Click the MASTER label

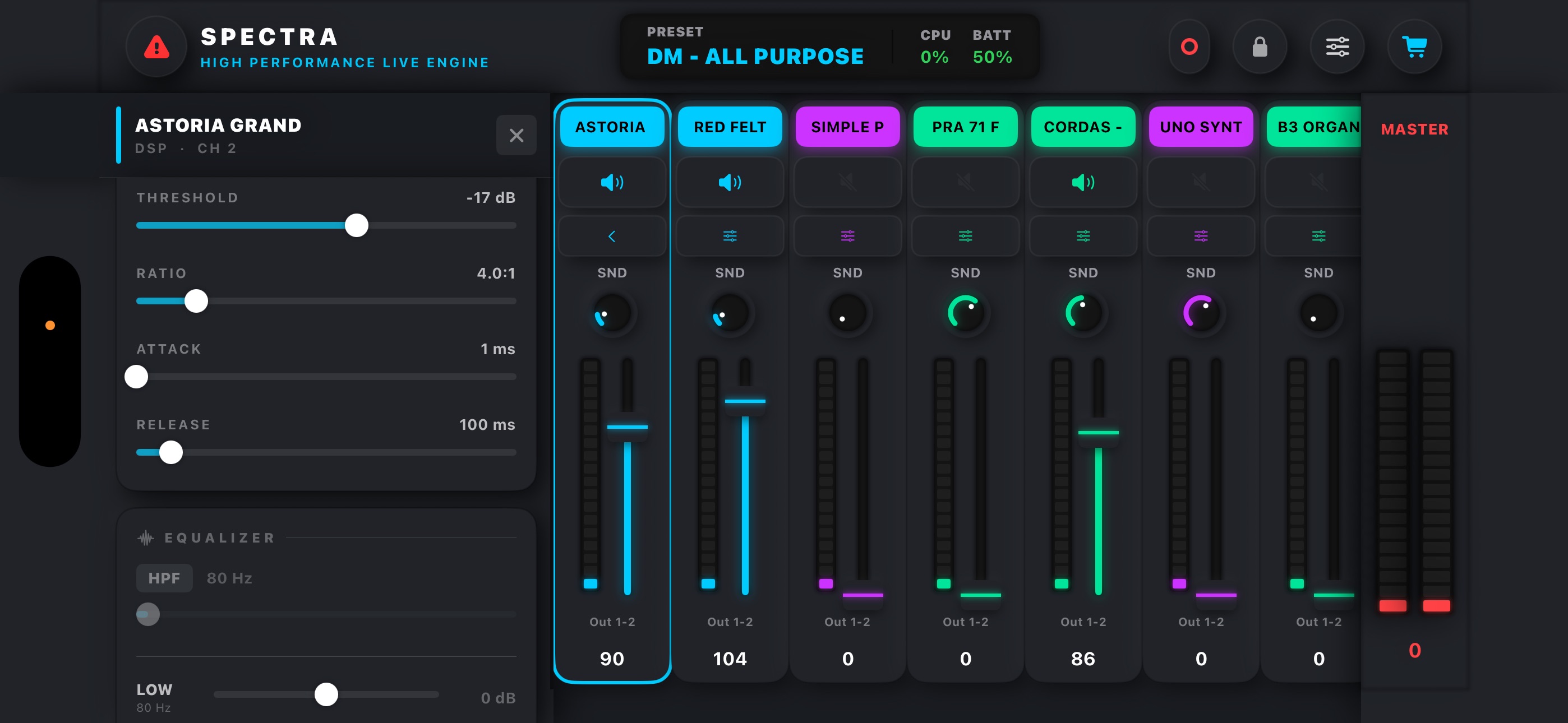click(x=1414, y=129)
